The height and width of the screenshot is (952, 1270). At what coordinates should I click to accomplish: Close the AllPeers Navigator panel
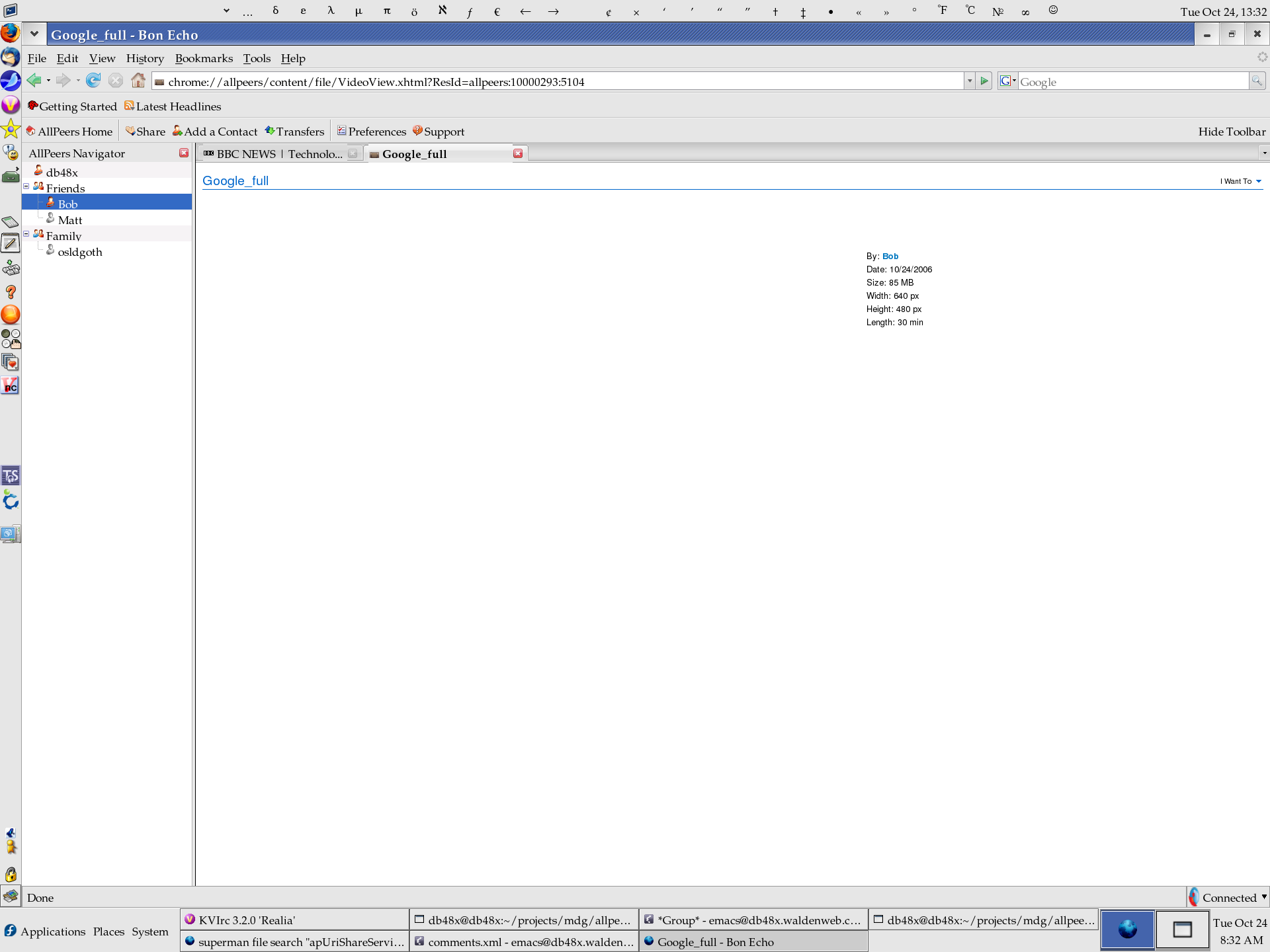pyautogui.click(x=184, y=153)
